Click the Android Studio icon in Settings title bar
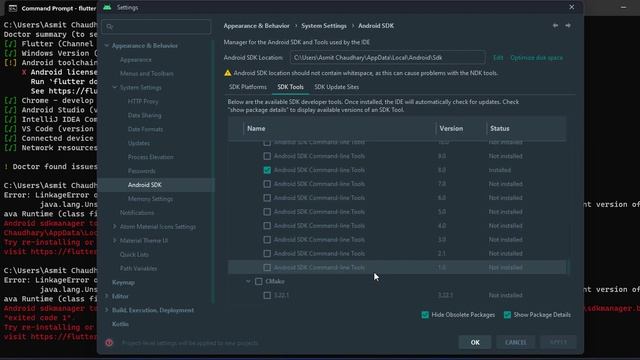Screen dimensions: 640x360 [107, 7]
